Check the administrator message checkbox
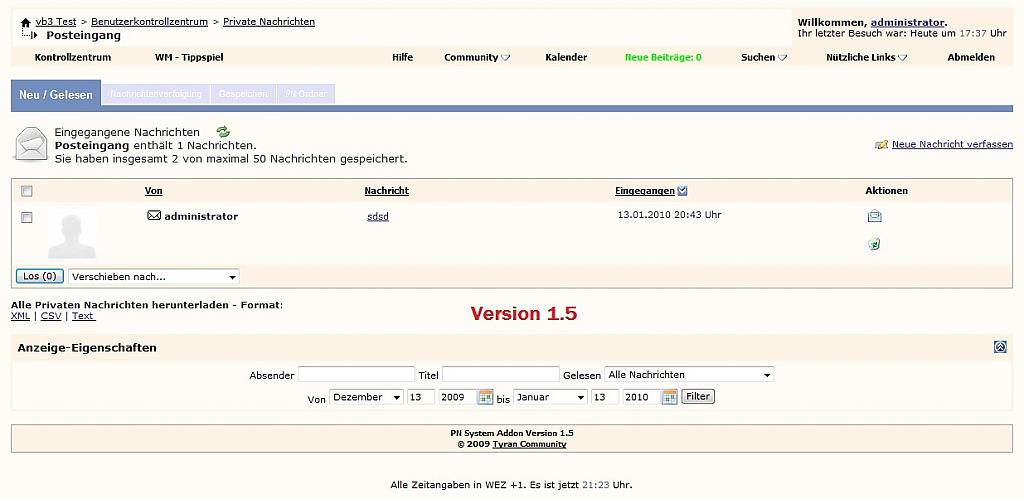This screenshot has width=1024, height=499. tap(27, 217)
